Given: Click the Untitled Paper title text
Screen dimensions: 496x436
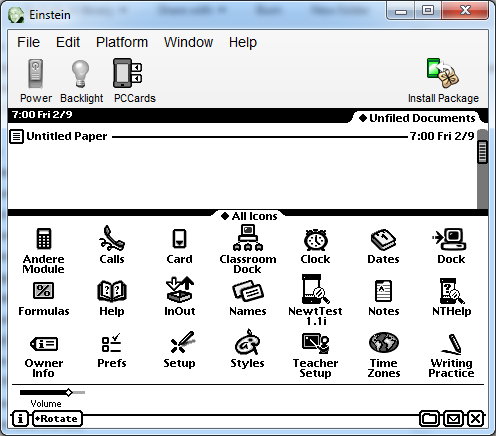Looking at the screenshot, I should 67,136.
